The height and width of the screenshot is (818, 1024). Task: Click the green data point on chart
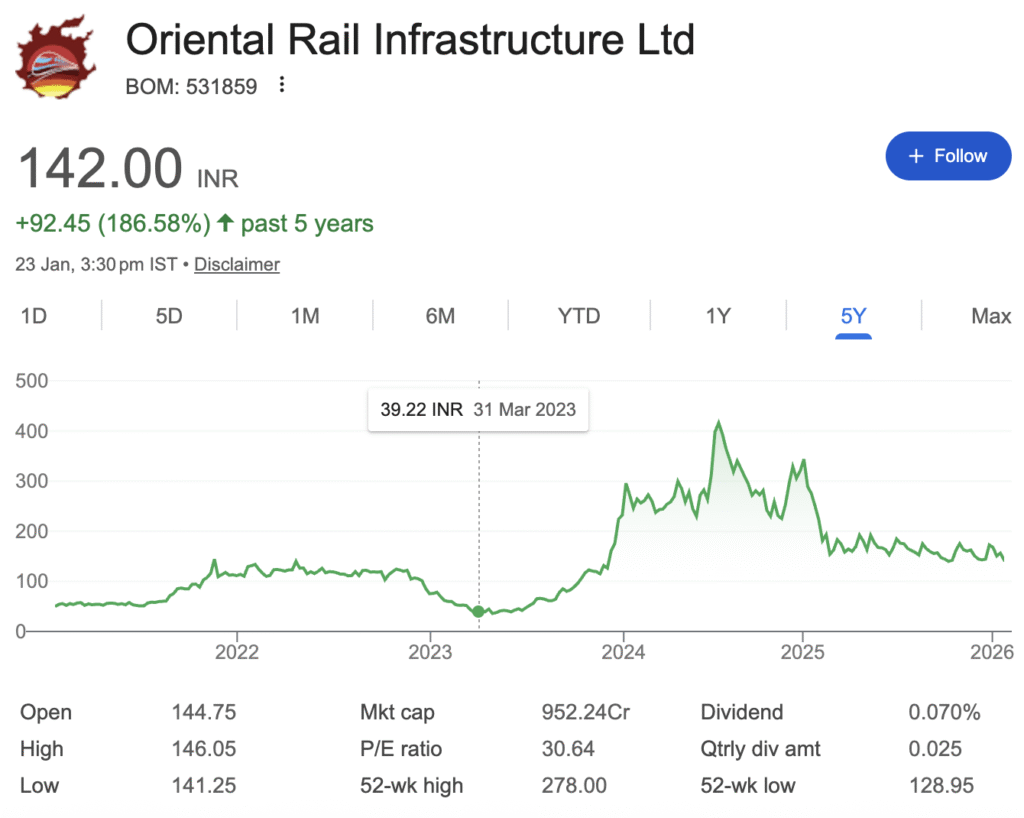coord(479,611)
